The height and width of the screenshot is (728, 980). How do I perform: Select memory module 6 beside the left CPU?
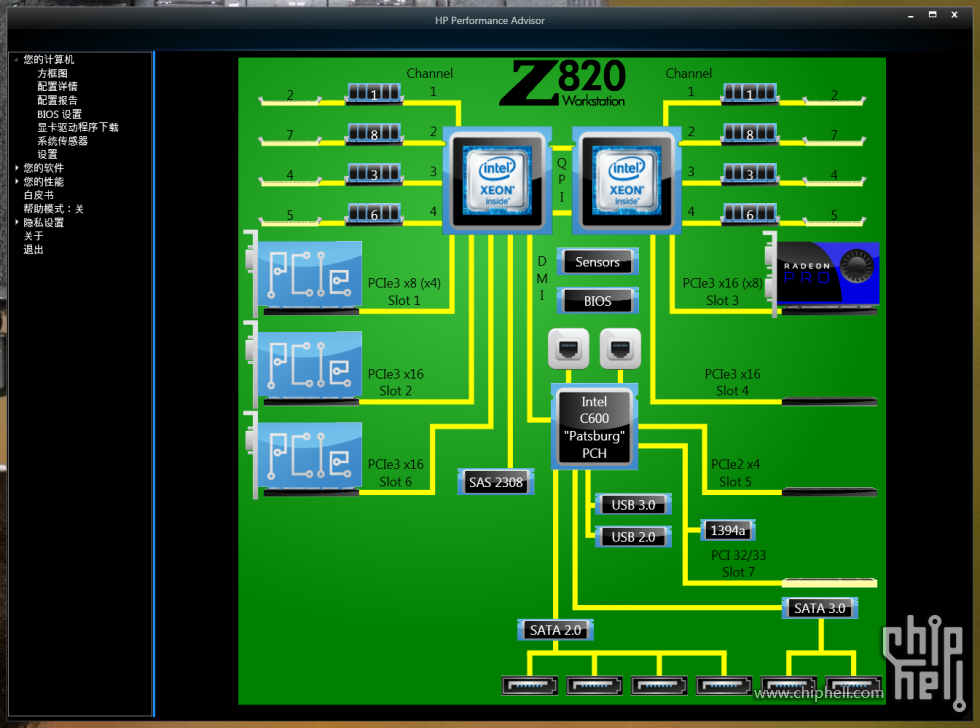tap(374, 214)
